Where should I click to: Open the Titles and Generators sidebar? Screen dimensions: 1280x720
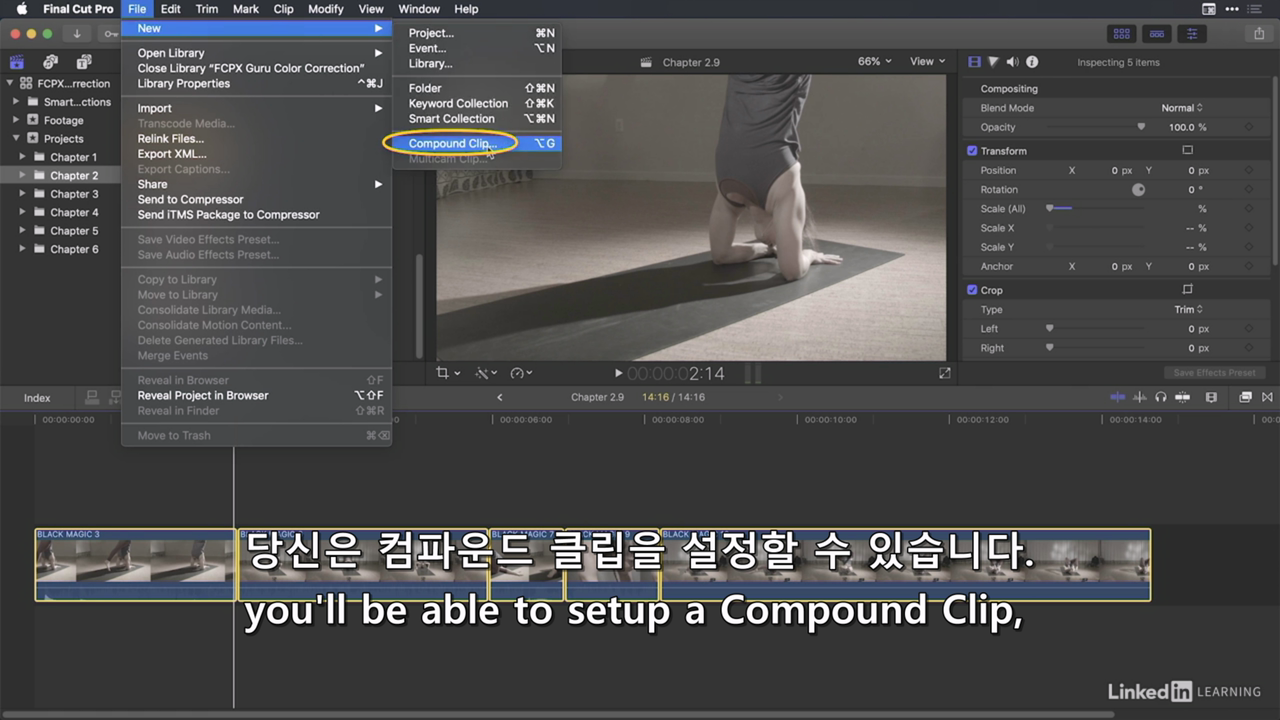coord(84,62)
